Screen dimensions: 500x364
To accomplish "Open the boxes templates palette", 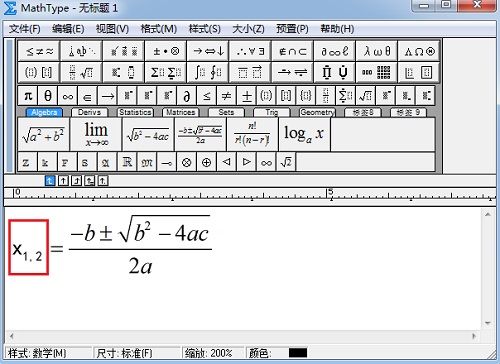I will [419, 72].
